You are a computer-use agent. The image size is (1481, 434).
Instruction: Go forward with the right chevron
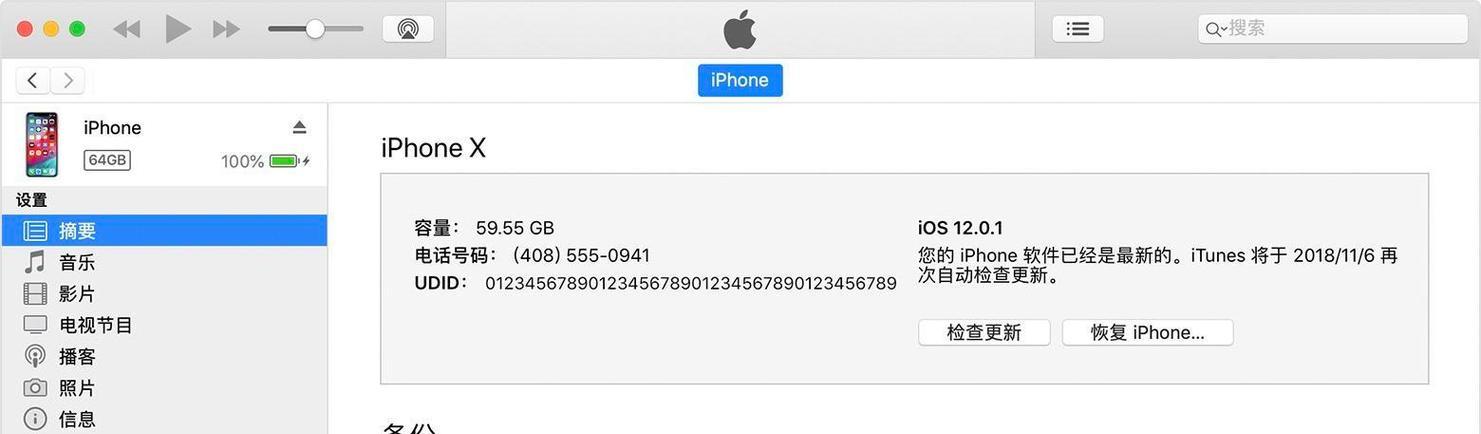(67, 81)
